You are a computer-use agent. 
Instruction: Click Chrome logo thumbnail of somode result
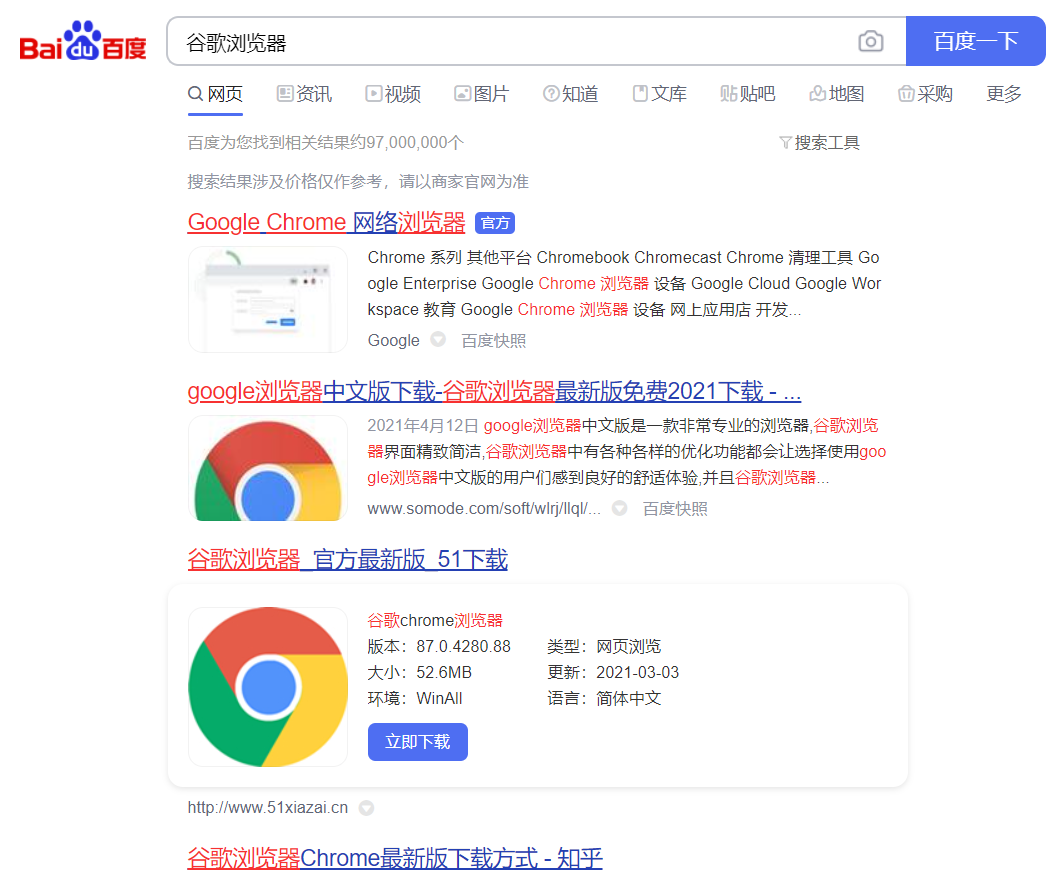click(268, 468)
